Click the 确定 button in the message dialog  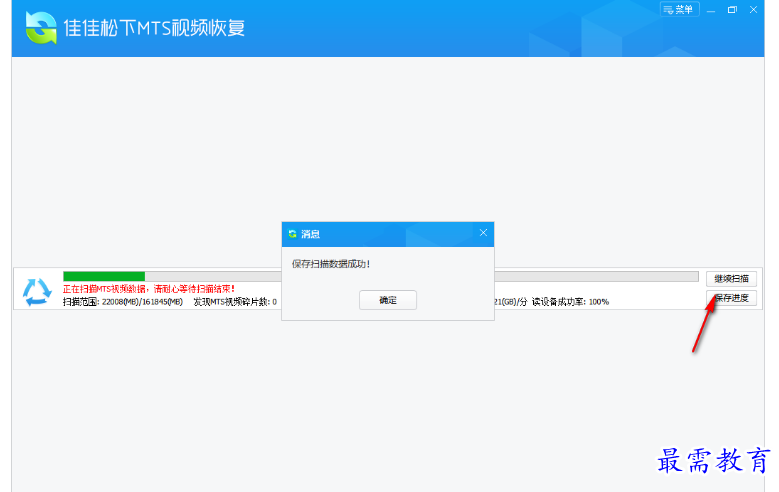[x=388, y=300]
